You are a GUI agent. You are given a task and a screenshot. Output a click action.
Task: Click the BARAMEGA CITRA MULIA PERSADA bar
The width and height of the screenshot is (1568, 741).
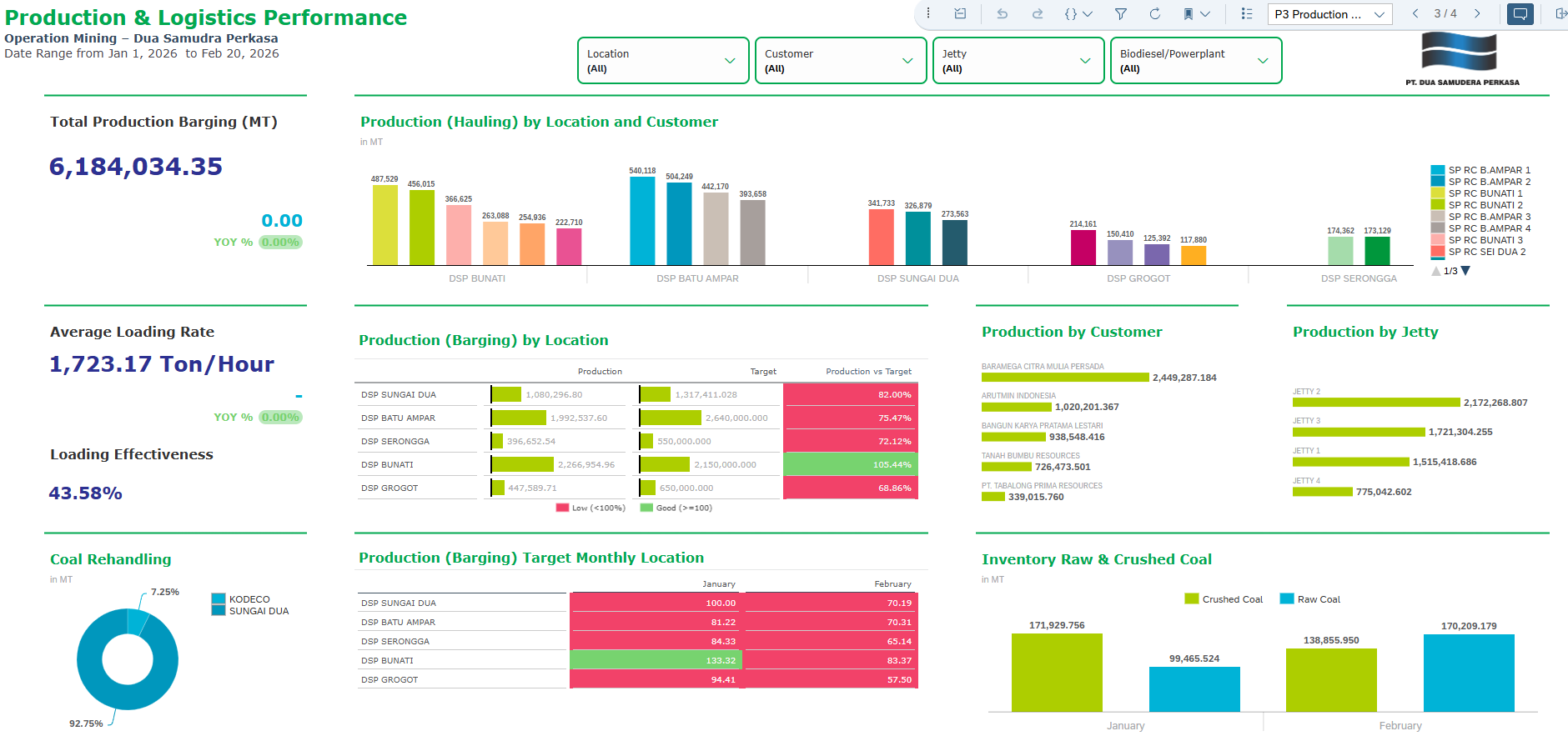[x=1065, y=378]
